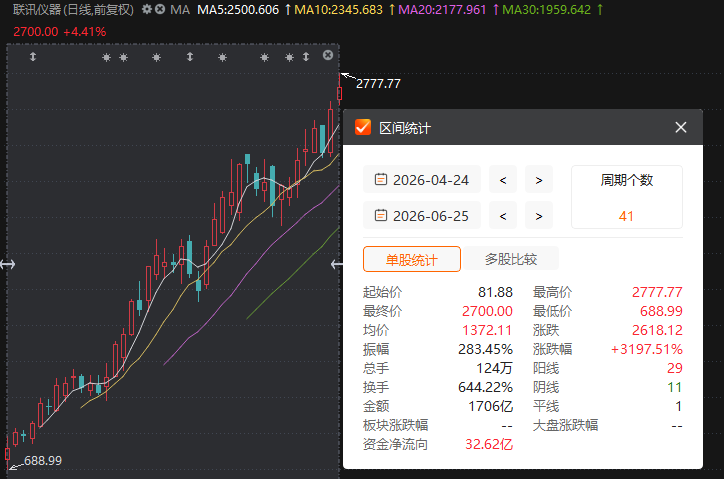Click the 平线 count 1
724x479 pixels.
[x=678, y=406]
